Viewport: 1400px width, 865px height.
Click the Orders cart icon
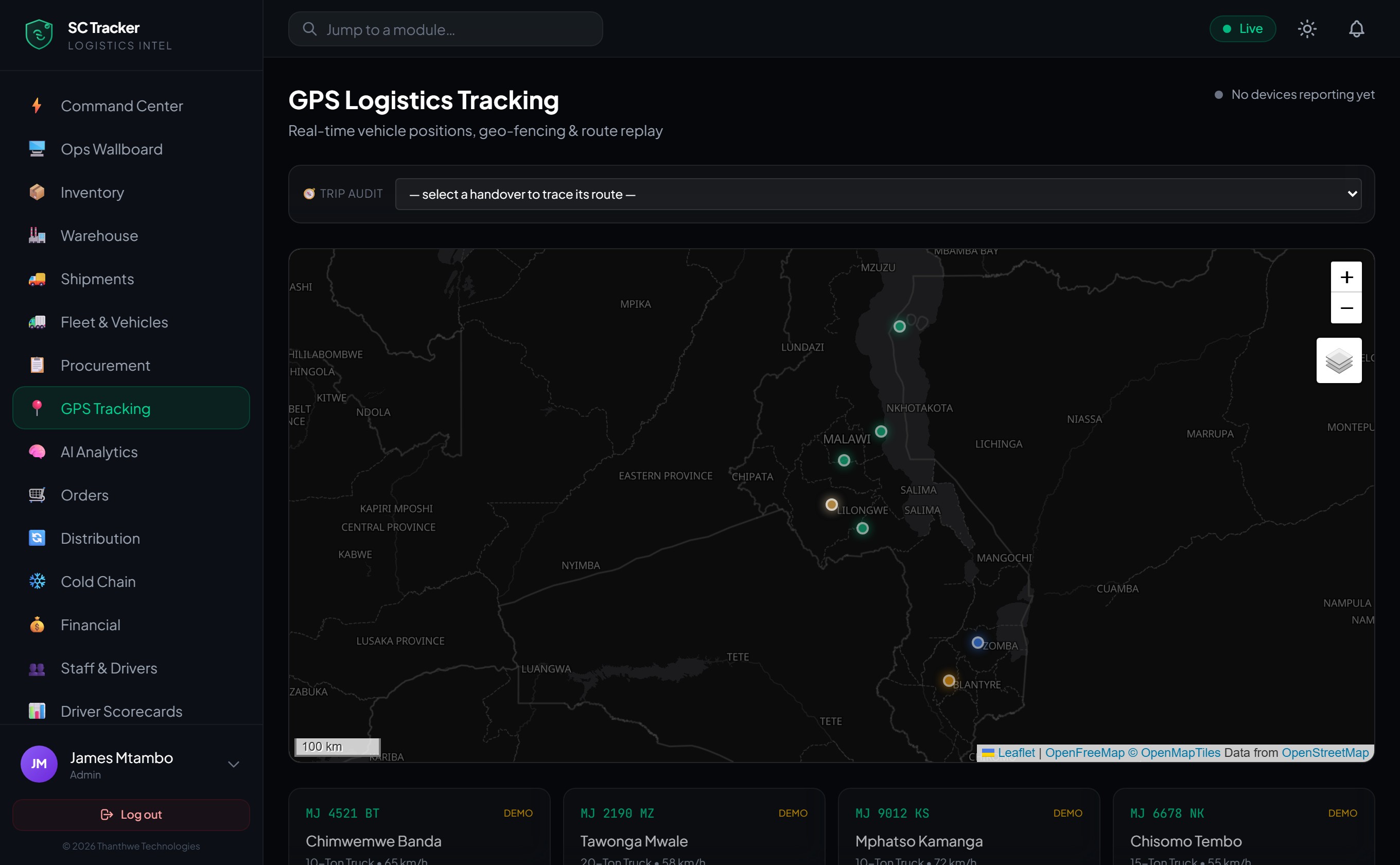[x=37, y=495]
